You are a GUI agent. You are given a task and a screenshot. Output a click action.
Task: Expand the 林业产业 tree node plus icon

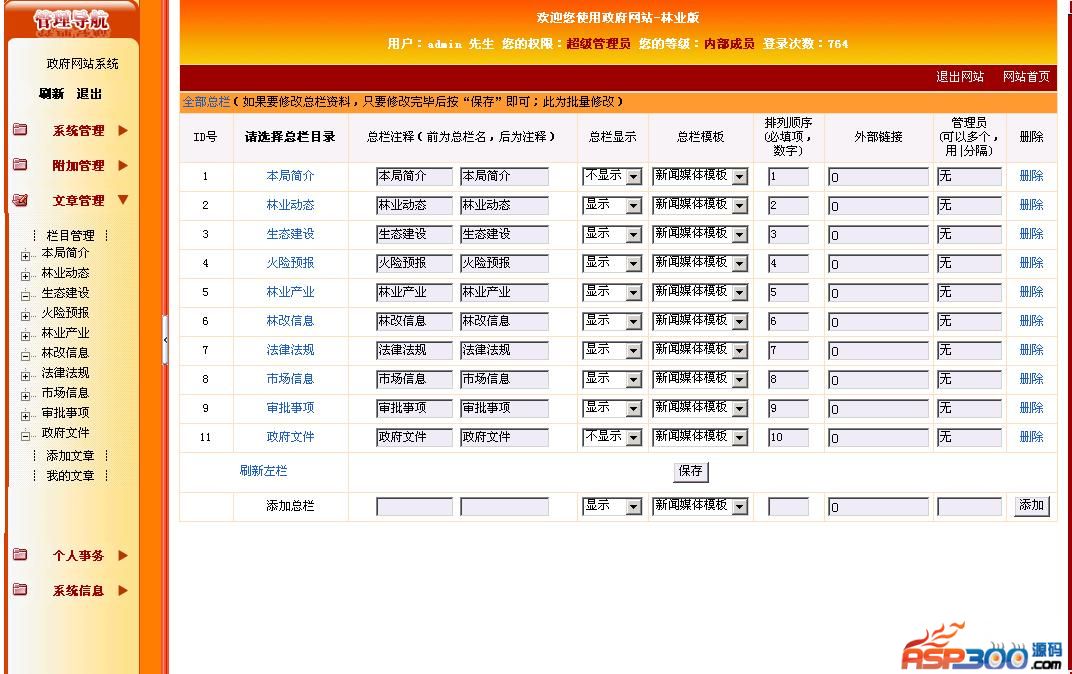coord(25,336)
